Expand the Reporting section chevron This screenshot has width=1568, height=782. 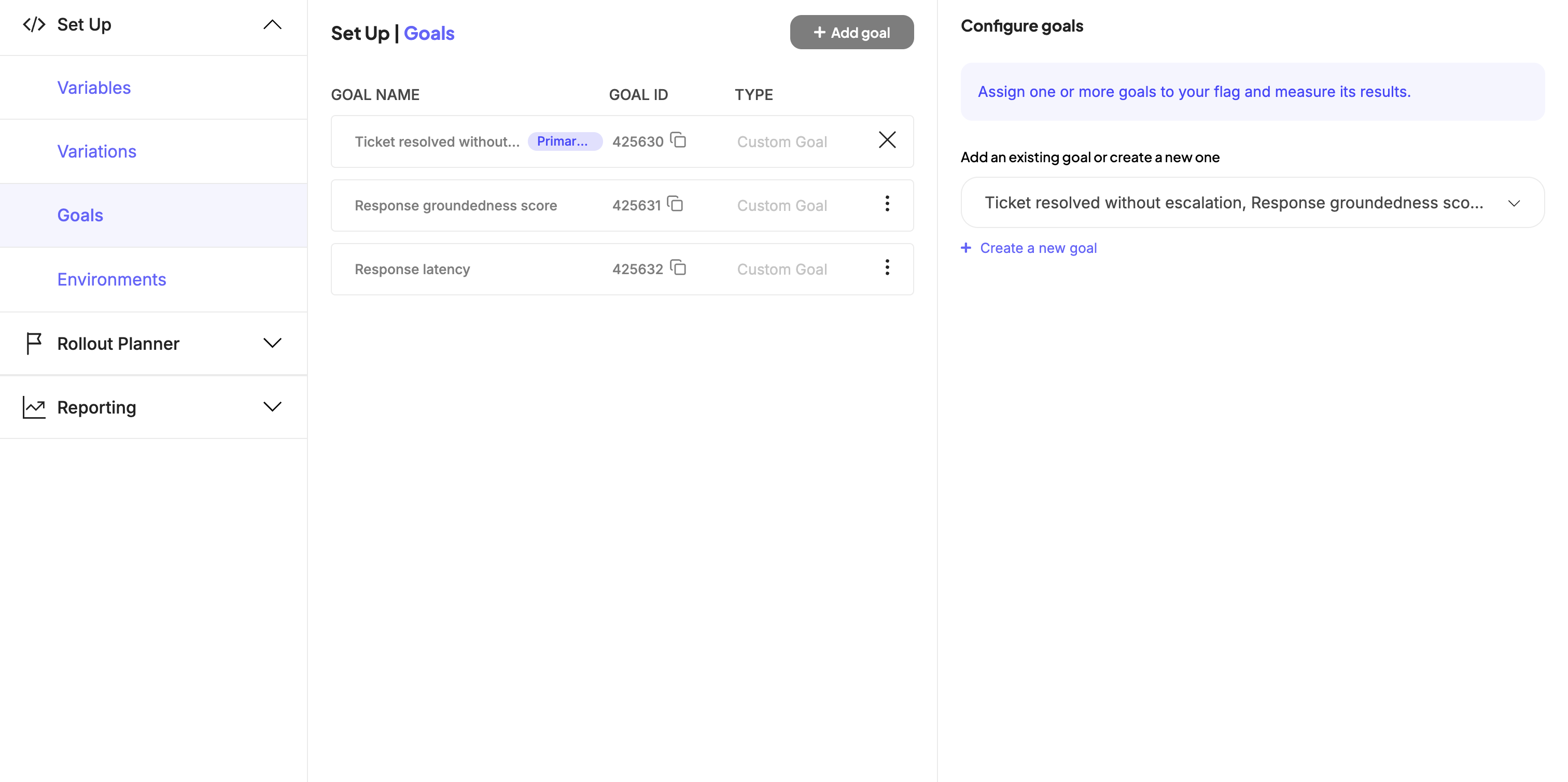click(x=272, y=406)
